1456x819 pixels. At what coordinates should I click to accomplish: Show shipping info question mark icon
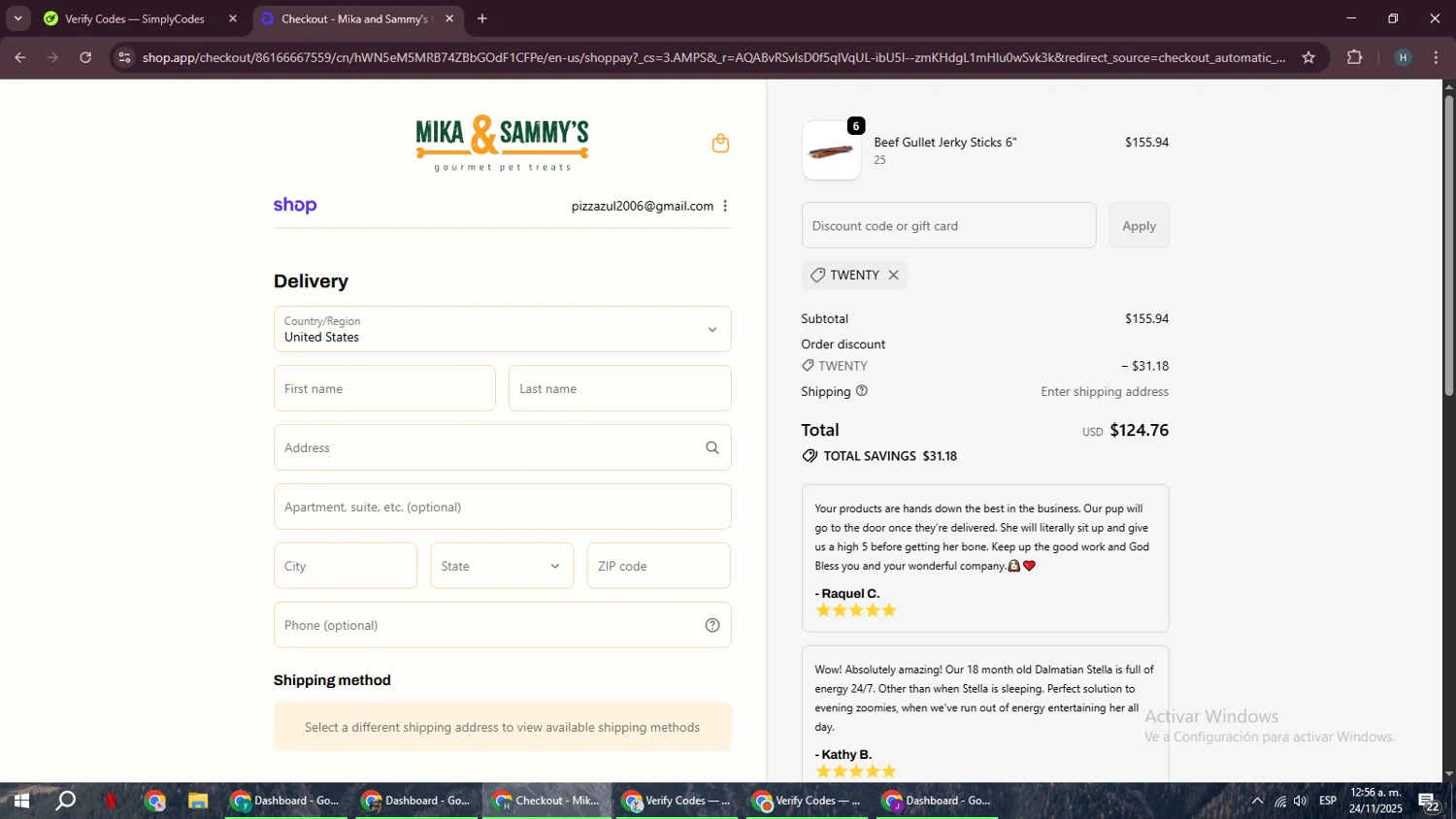(862, 391)
